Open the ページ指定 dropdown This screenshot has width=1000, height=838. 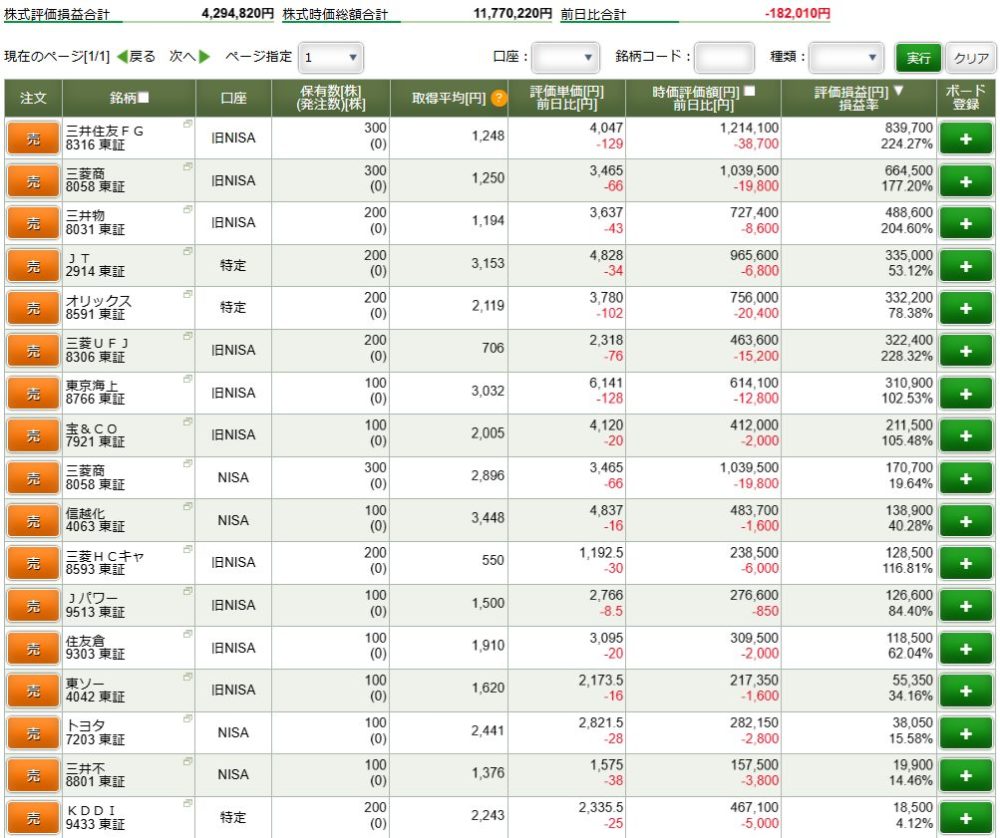pyautogui.click(x=333, y=57)
